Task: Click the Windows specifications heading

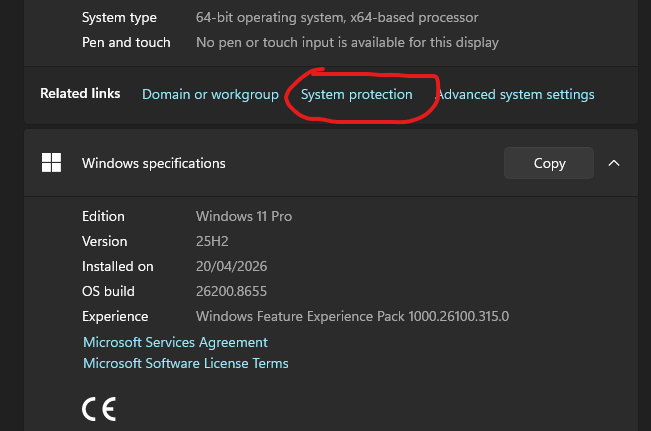Action: [x=154, y=163]
